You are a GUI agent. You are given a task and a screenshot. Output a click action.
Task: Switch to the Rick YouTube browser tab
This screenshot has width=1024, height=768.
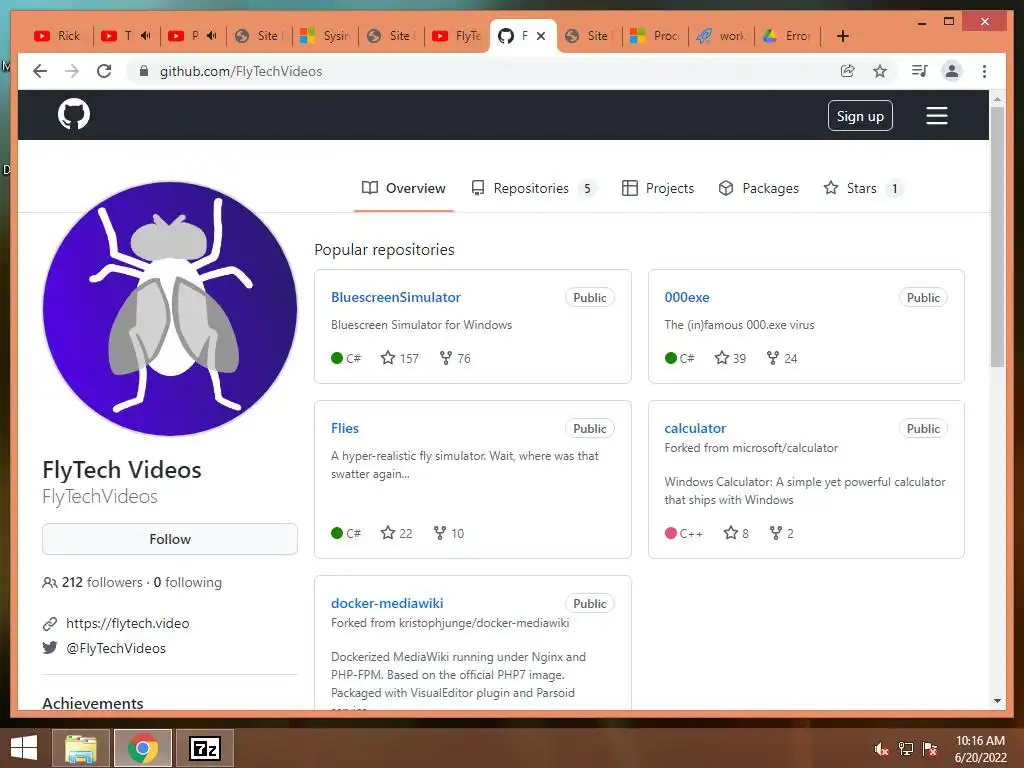pos(57,36)
